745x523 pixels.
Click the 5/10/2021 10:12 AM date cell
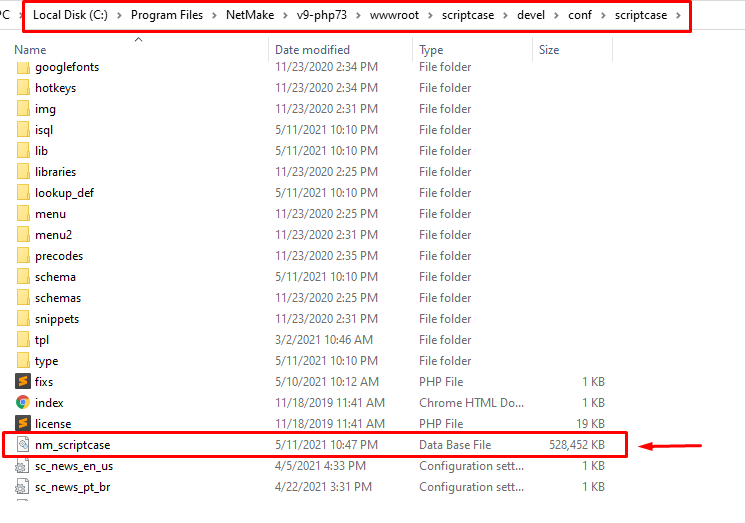point(327,382)
